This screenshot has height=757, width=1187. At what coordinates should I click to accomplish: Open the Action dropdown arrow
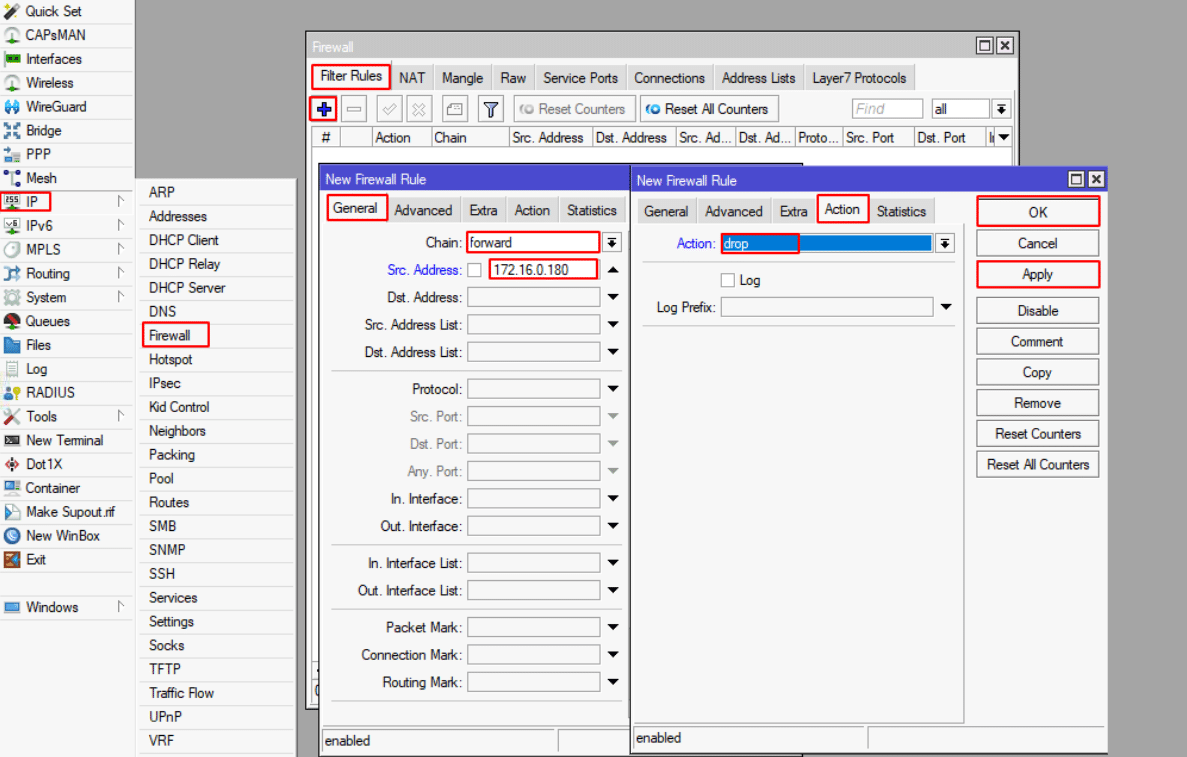945,244
